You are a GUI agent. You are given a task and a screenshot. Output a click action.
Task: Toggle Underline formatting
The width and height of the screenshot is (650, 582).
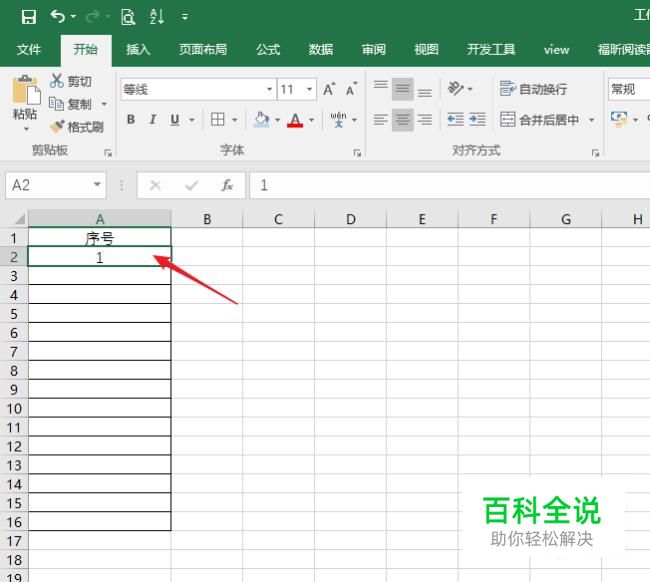175,119
